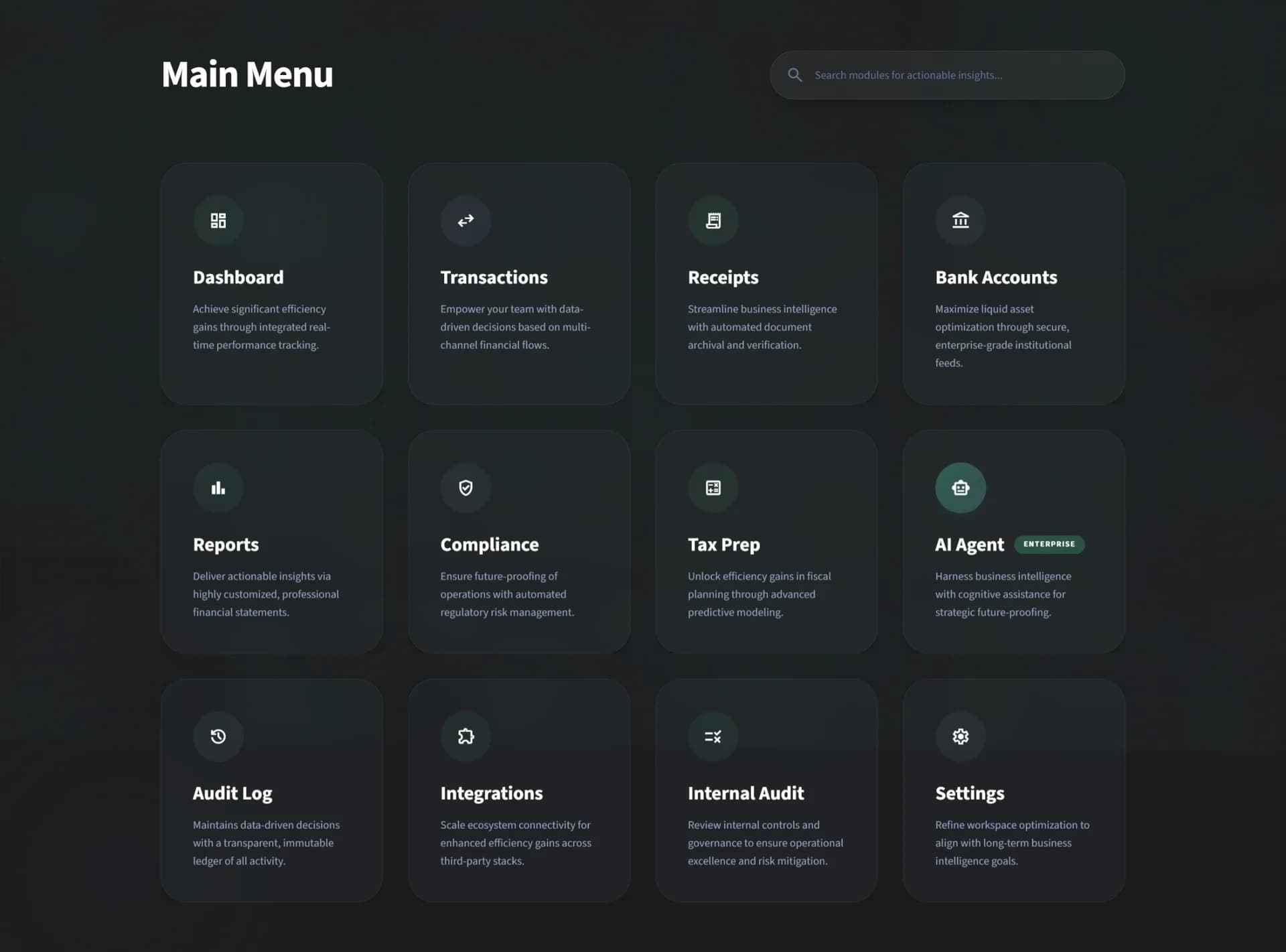This screenshot has width=1286, height=952.
Task: Click the Transactions swap arrows icon
Action: (466, 220)
